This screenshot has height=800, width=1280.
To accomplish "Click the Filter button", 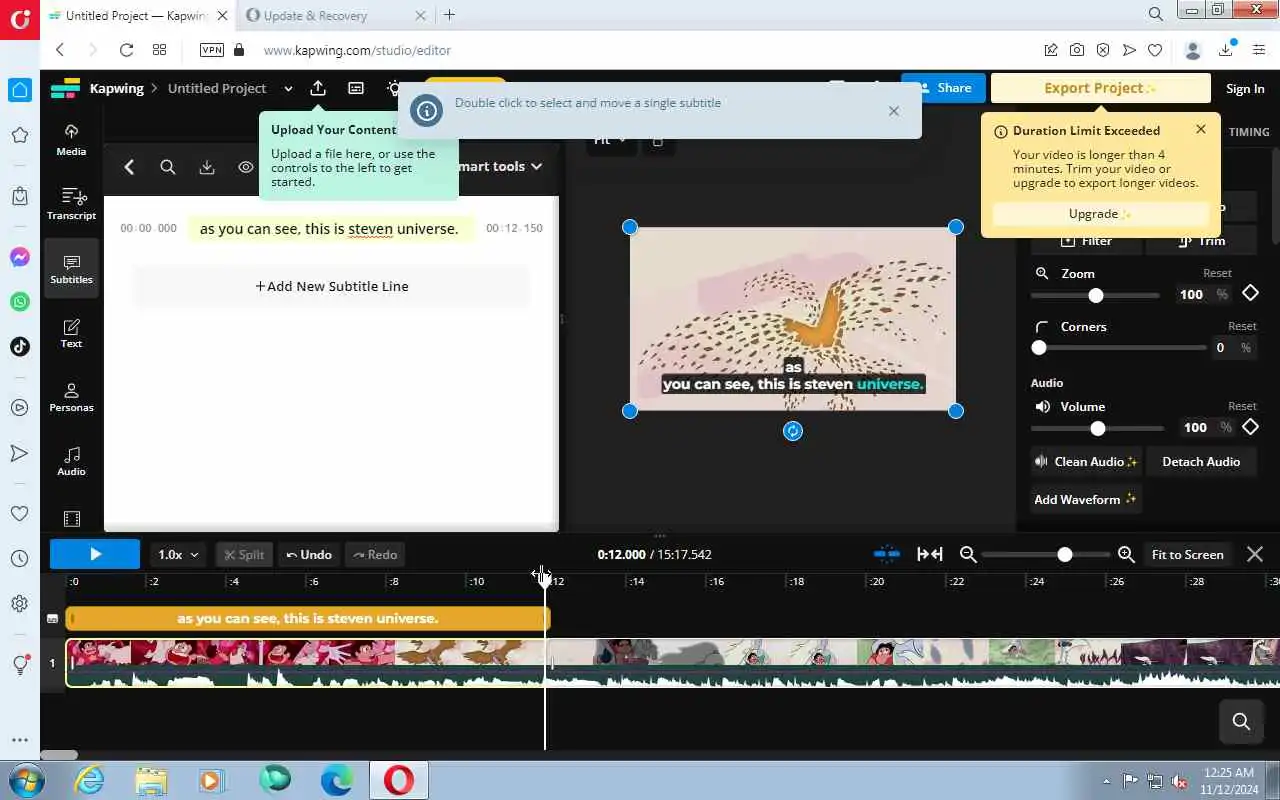I will pos(1087,241).
